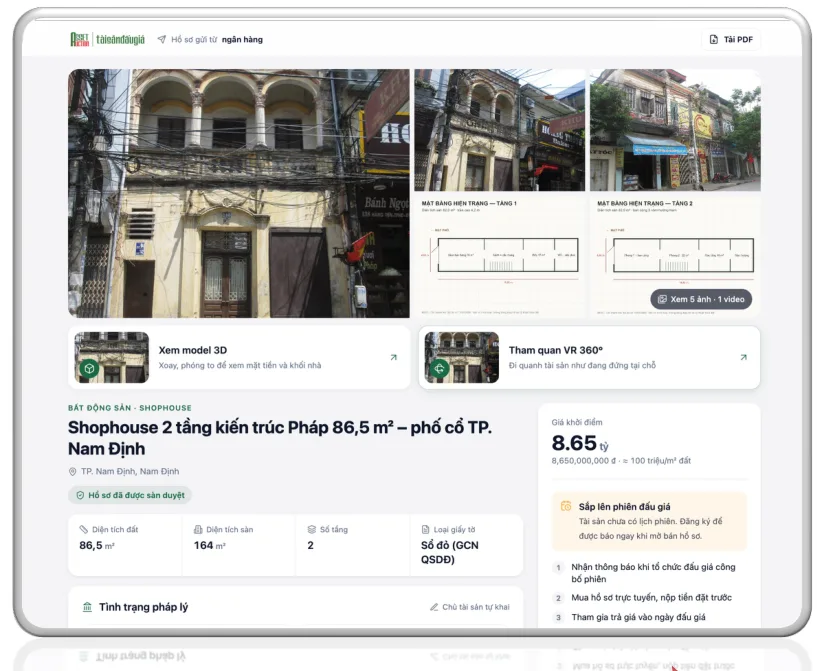Click the pencil icon by Chủ tài sản tự khai

point(434,607)
